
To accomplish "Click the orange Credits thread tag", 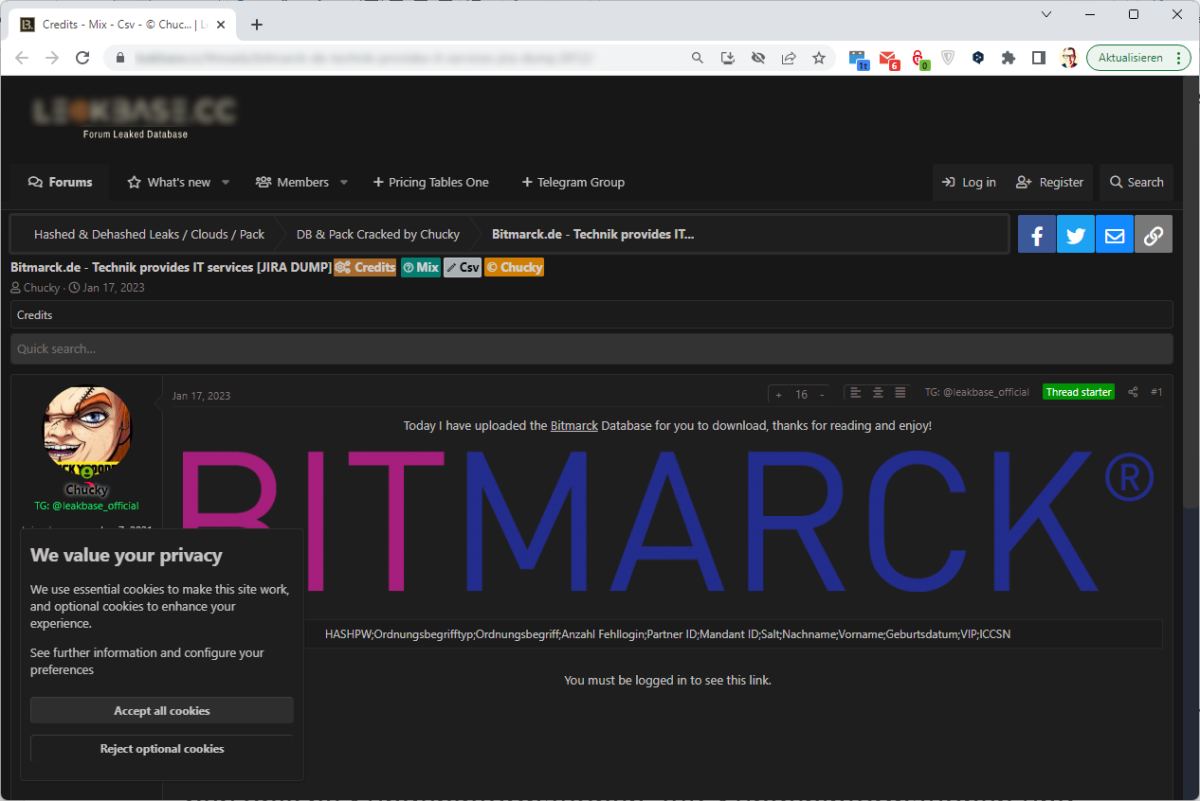I will pos(365,267).
